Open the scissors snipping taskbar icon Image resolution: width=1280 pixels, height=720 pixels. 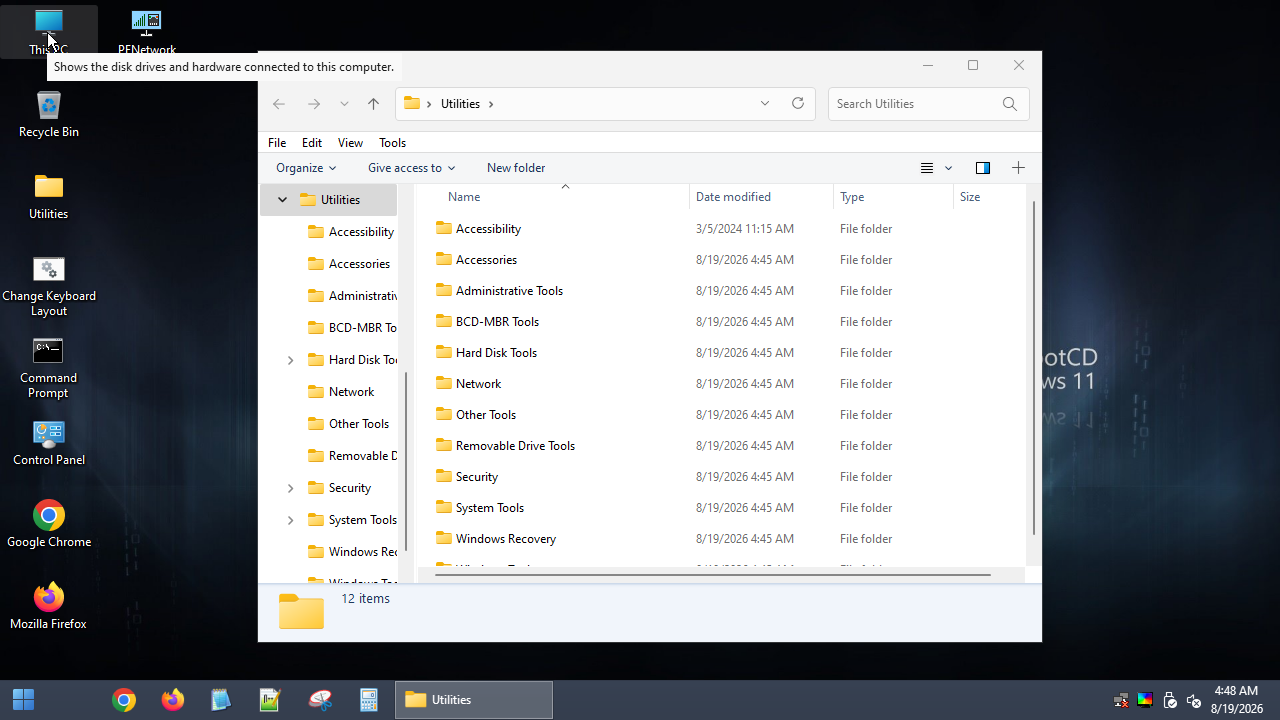coord(320,700)
